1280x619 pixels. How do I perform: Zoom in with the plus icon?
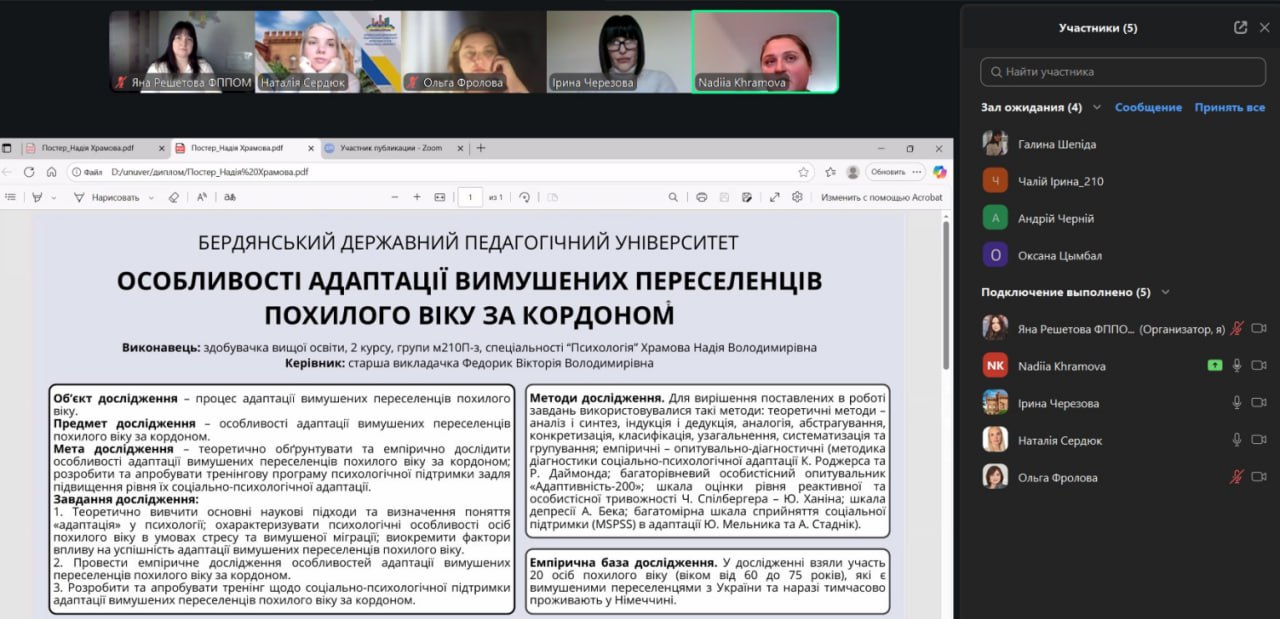point(417,197)
